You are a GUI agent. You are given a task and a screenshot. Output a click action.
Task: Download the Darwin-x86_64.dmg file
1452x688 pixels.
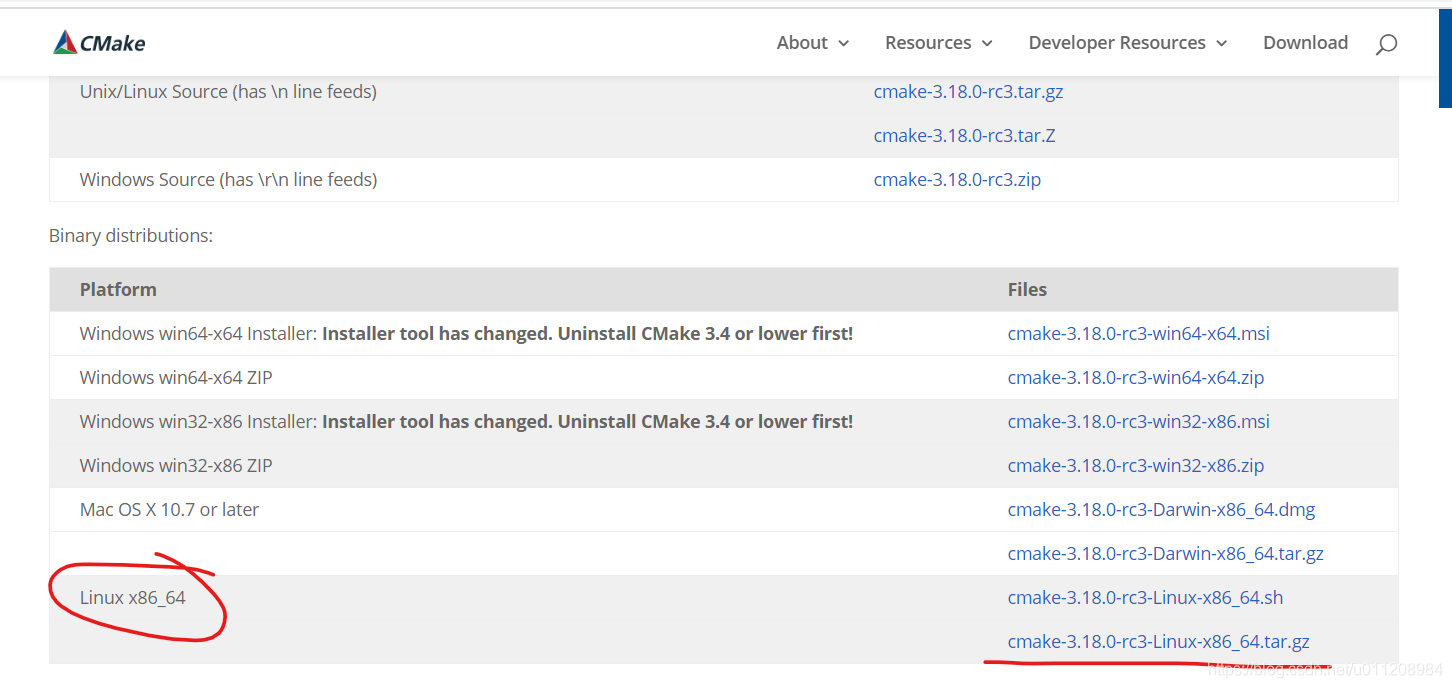pos(1161,510)
